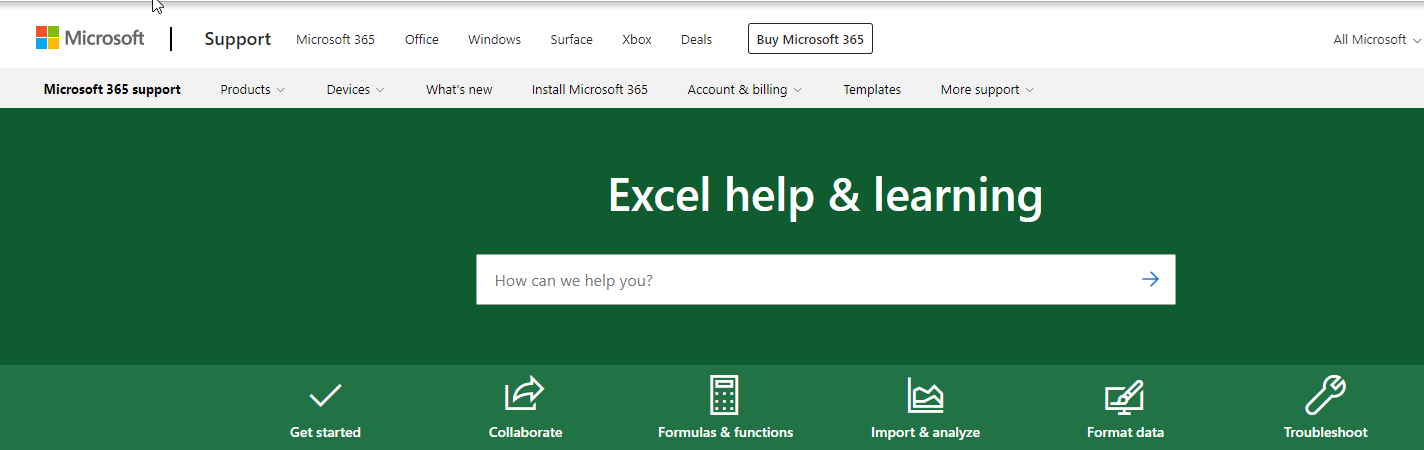
Task: Submit search with the arrow icon
Action: click(x=1150, y=280)
